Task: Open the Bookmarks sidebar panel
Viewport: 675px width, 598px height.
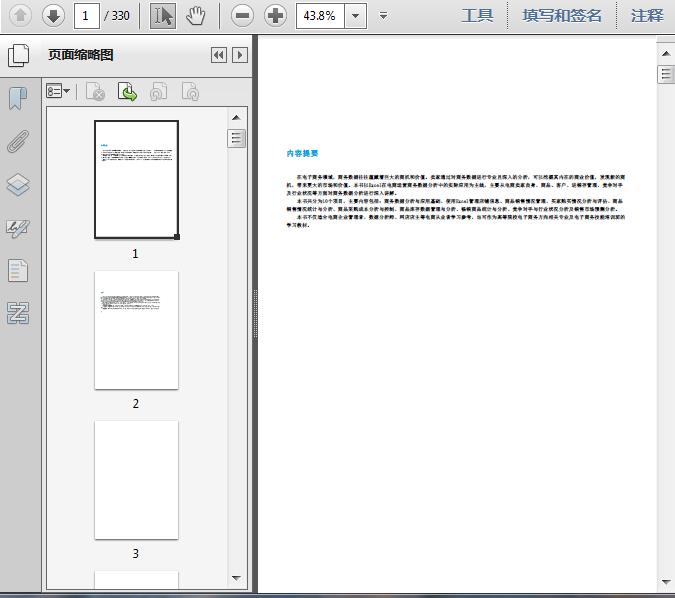Action: click(18, 99)
